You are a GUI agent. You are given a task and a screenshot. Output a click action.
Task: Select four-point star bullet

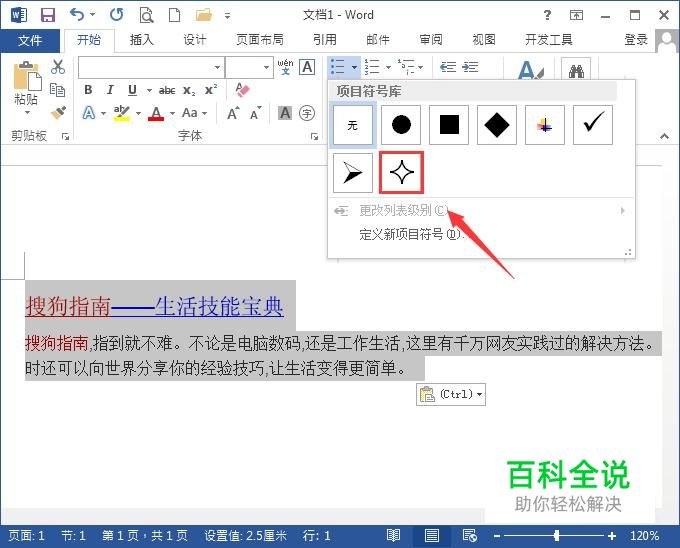click(401, 173)
